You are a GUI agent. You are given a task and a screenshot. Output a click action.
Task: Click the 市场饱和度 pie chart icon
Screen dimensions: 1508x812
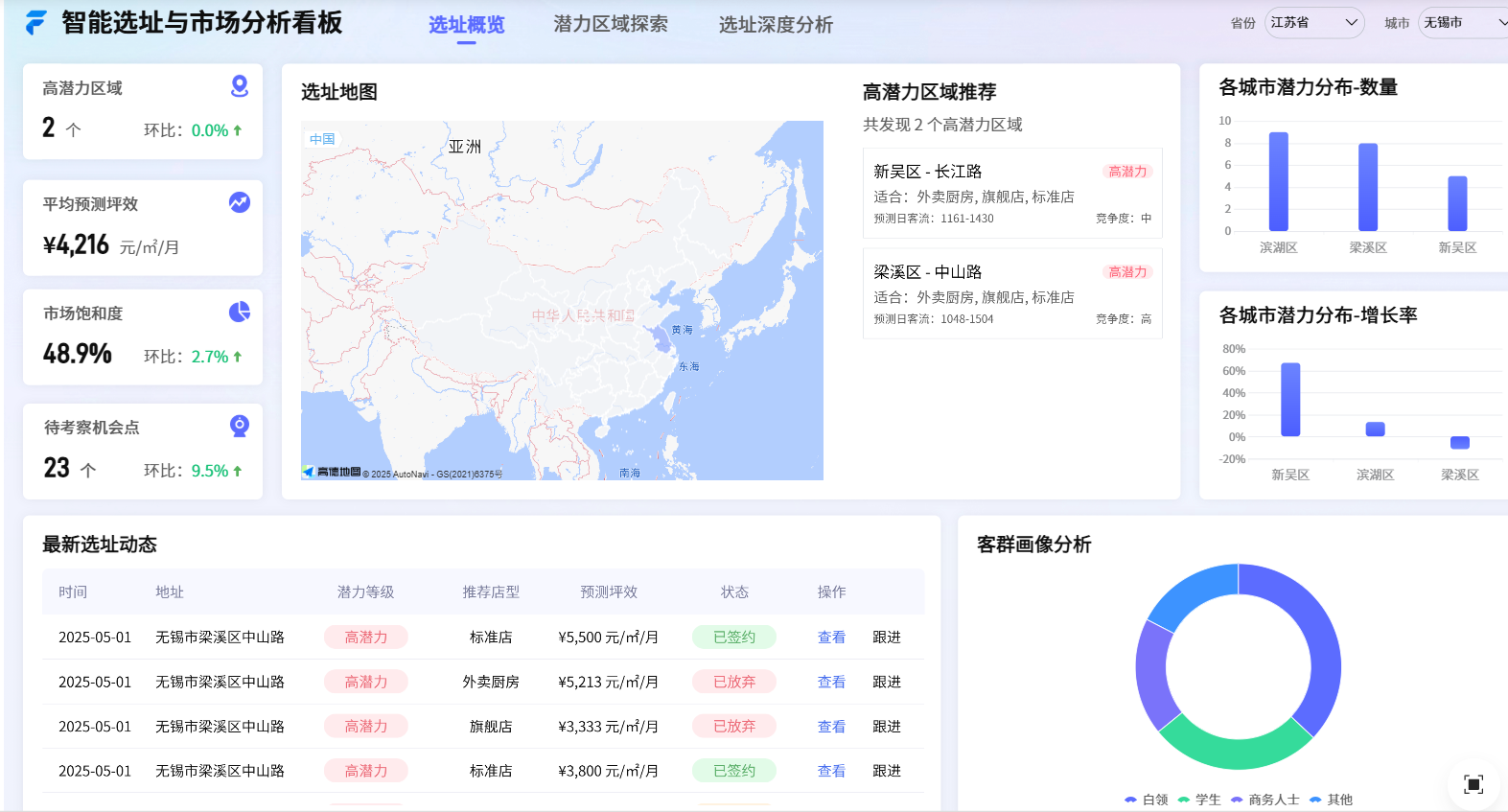point(240,312)
